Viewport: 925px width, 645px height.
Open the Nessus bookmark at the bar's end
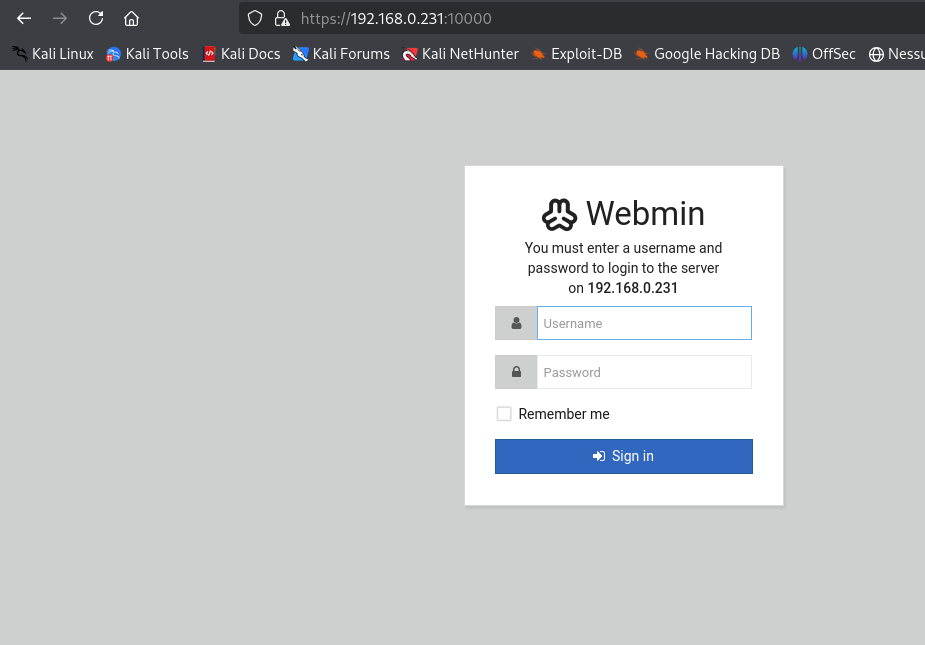897,54
